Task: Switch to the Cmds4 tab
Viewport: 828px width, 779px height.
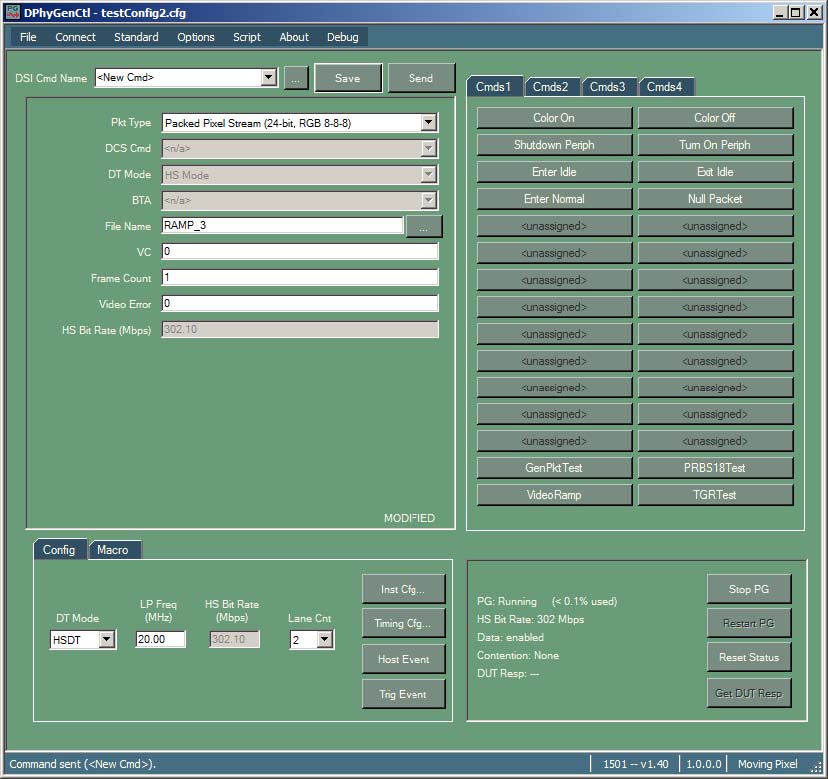Action: tap(665, 87)
